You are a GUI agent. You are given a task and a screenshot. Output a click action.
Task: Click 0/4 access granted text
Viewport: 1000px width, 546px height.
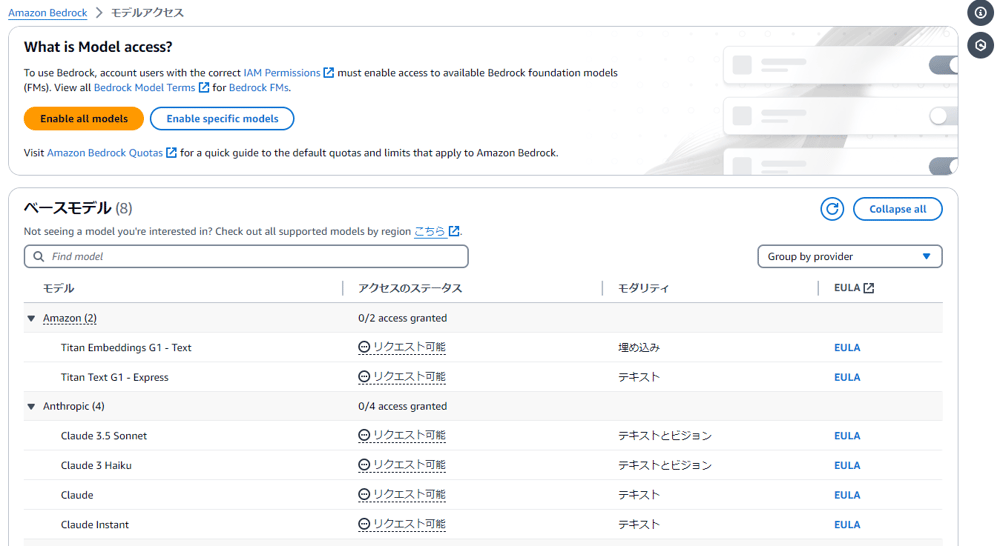point(402,406)
